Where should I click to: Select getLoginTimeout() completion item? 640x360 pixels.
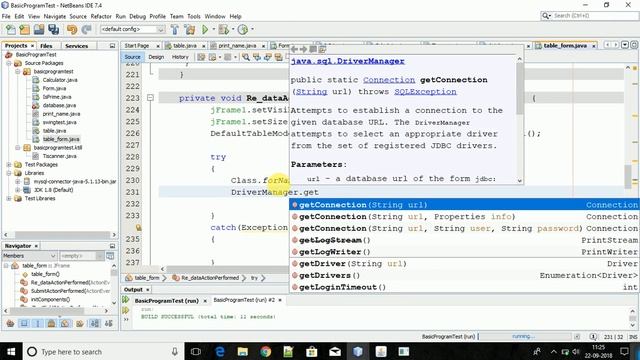click(x=464, y=287)
